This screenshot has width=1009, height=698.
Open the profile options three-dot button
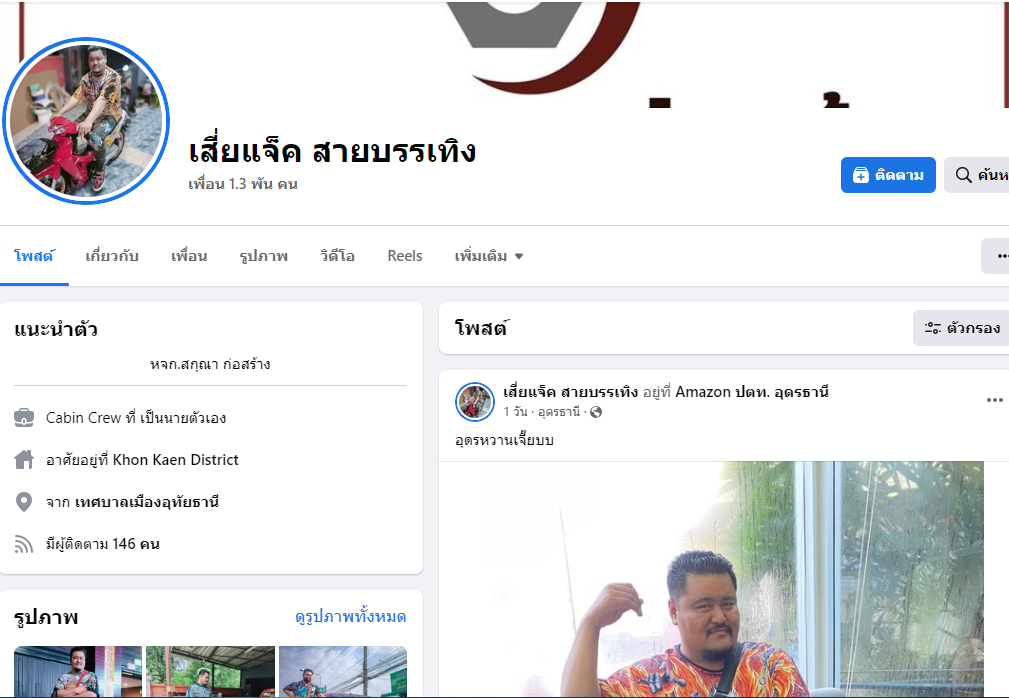pyautogui.click(x=996, y=256)
